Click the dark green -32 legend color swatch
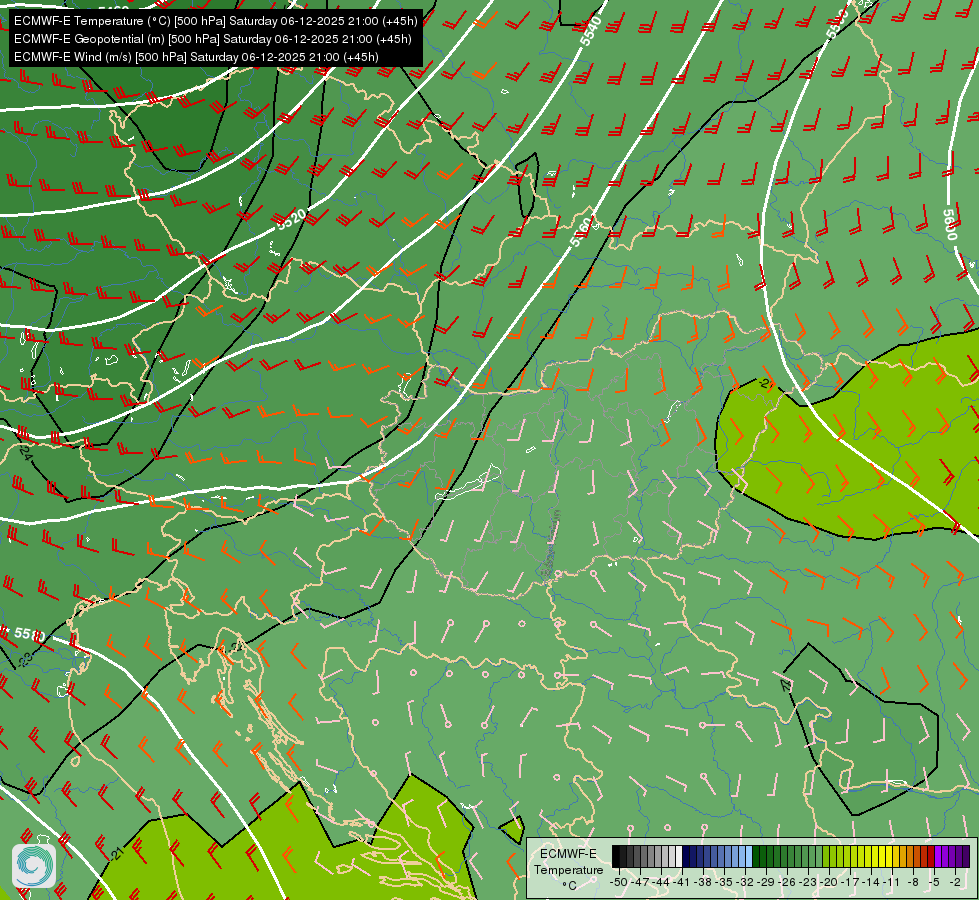Viewport: 979px width, 900px height. pyautogui.click(x=756, y=856)
